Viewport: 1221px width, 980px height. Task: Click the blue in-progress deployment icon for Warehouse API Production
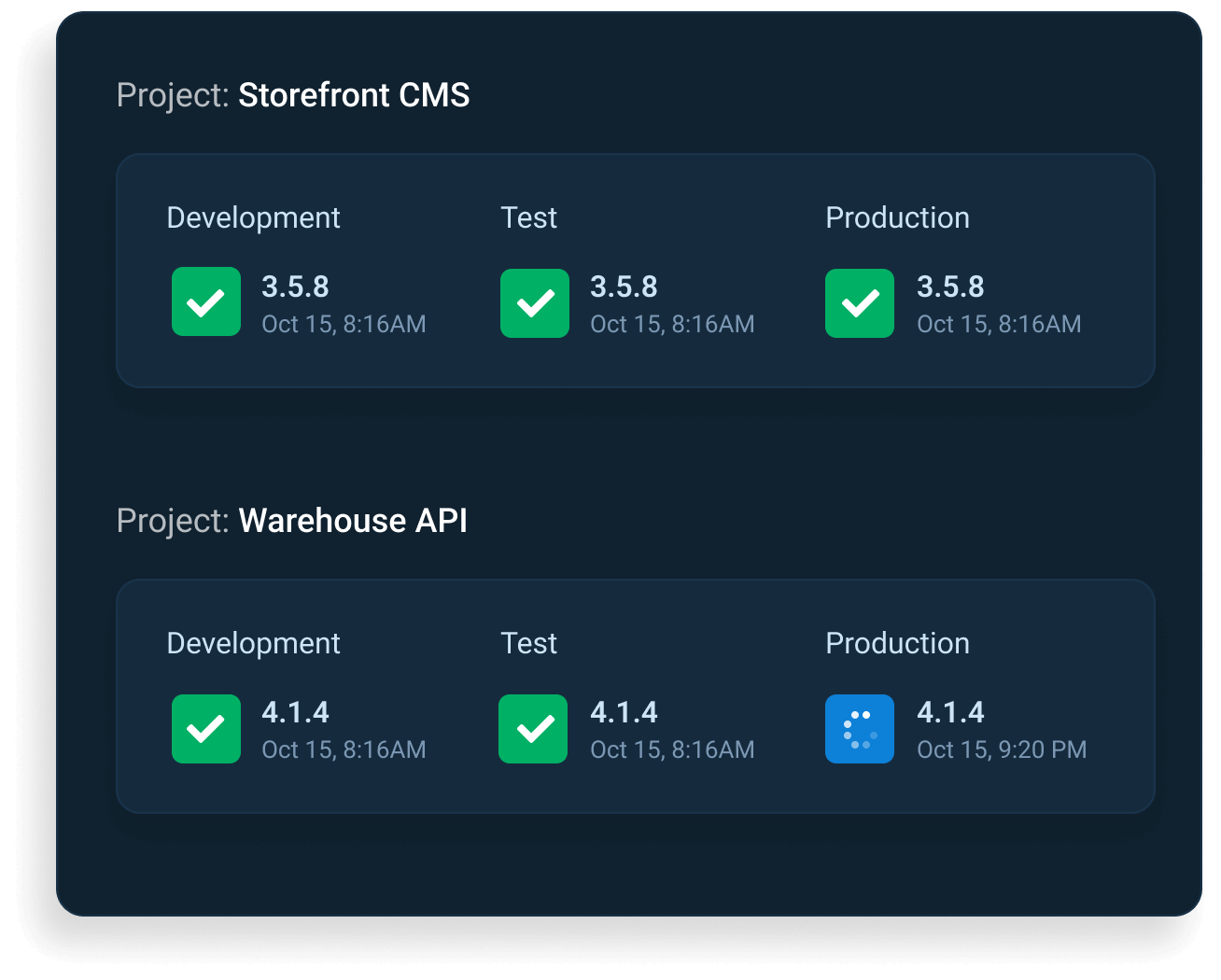(x=859, y=729)
